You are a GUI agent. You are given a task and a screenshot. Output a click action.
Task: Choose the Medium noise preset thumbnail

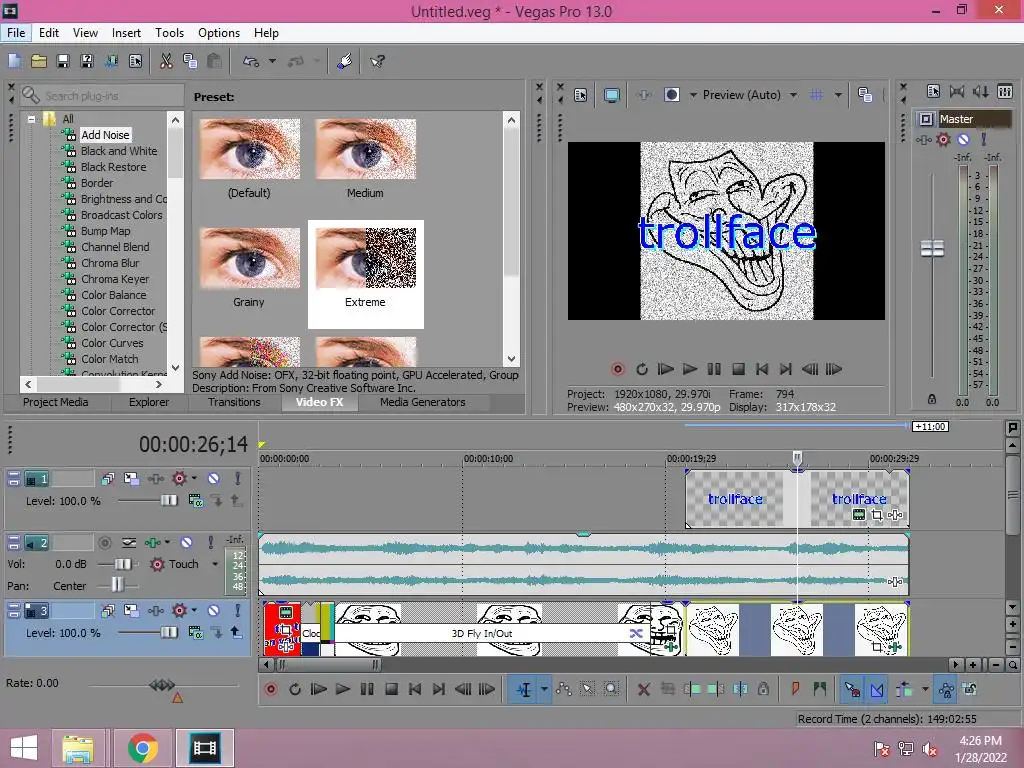pos(365,149)
